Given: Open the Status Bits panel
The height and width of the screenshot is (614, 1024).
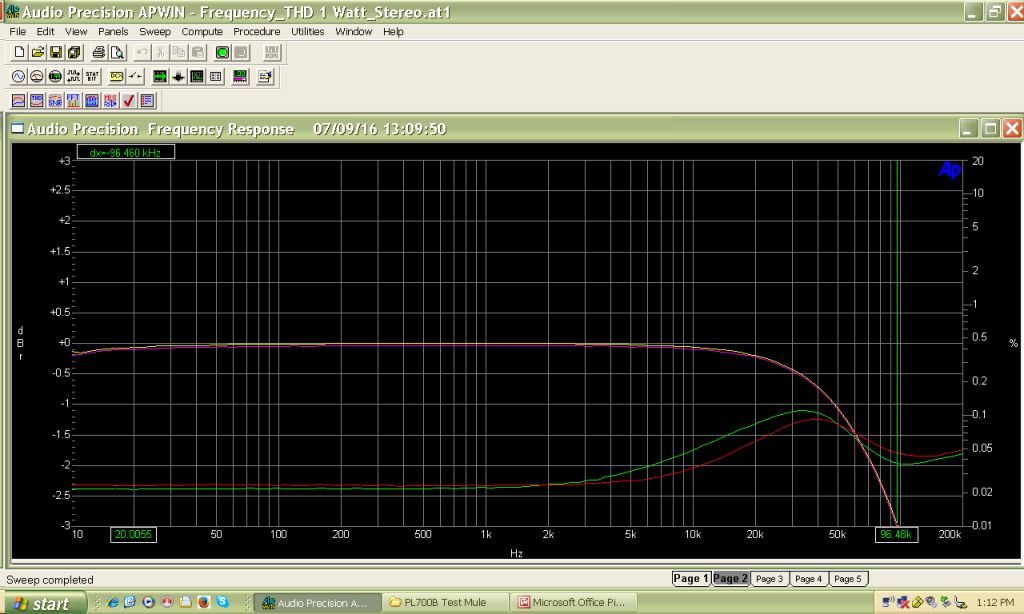Looking at the screenshot, I should pos(92,76).
